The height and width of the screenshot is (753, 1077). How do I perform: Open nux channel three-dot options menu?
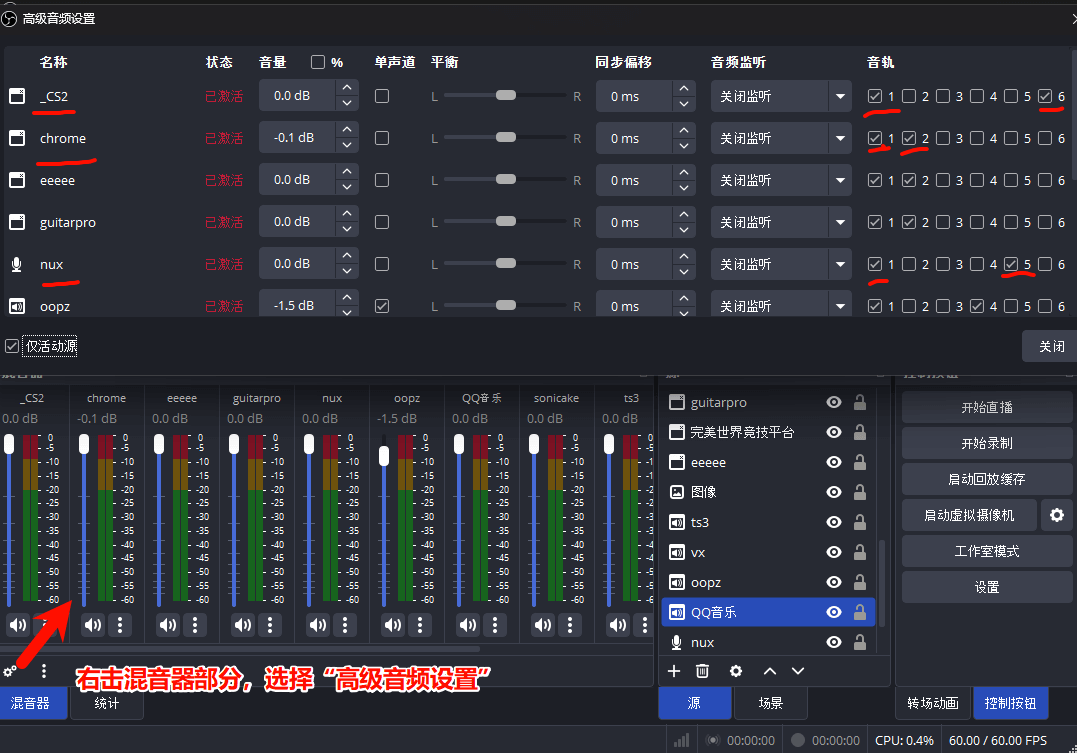click(x=345, y=625)
